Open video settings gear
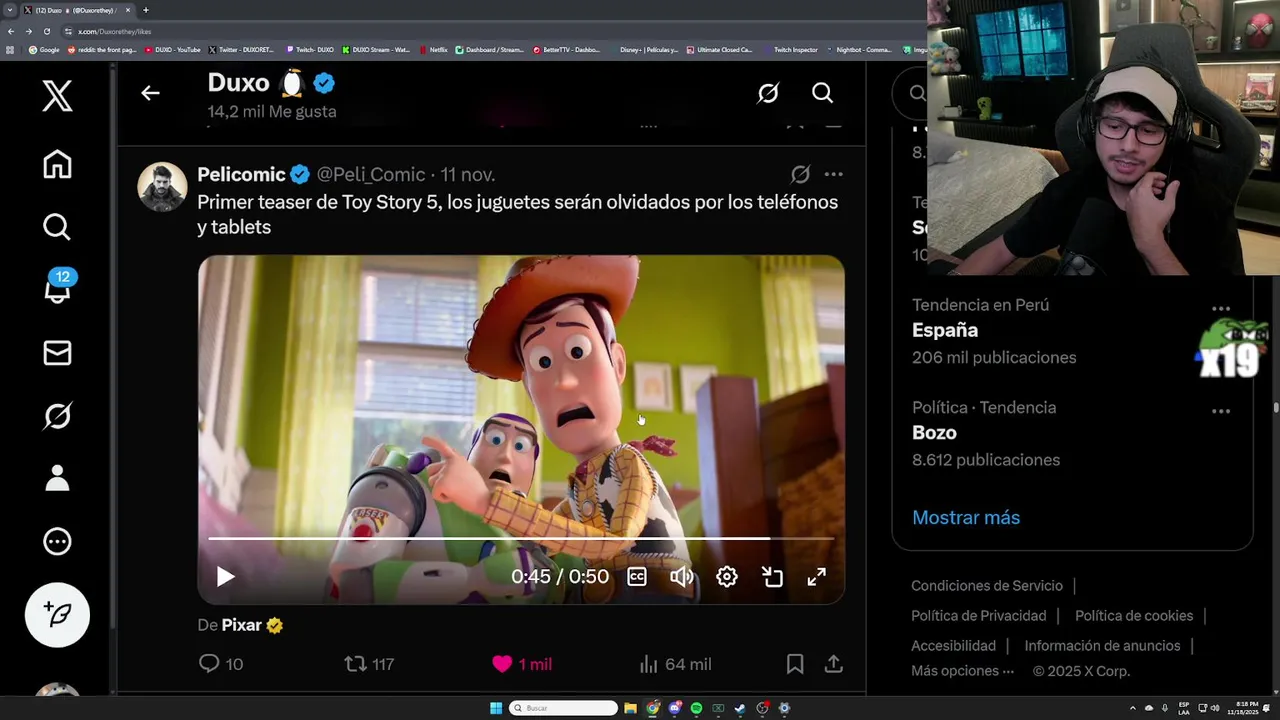The width and height of the screenshot is (1280, 720). click(x=727, y=577)
